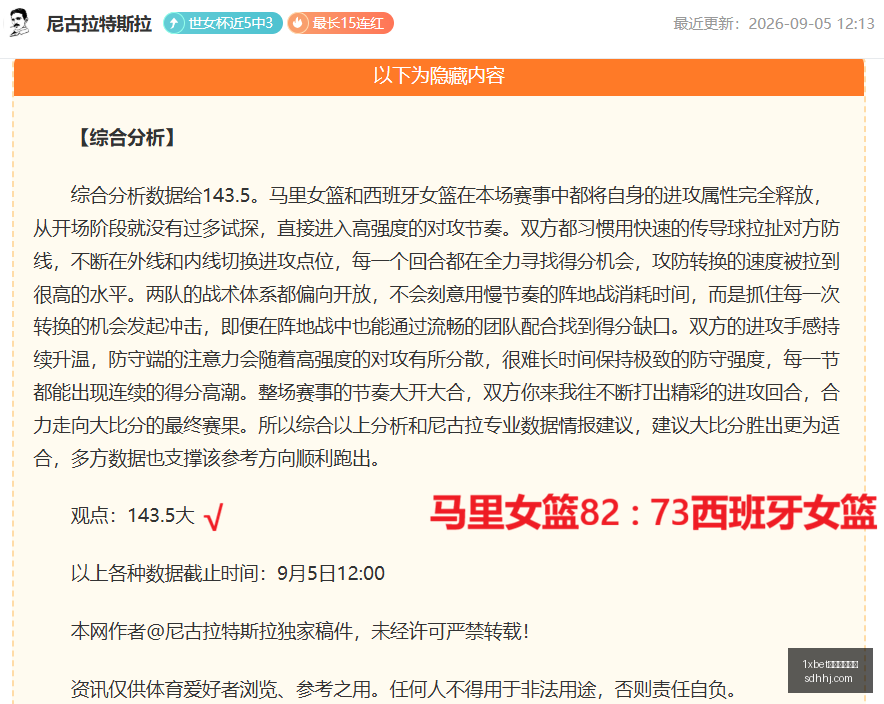884x704 pixels.
Task: Click the 资讯仅供体育爱好者浏览 disclaimer
Action: (x=404, y=689)
